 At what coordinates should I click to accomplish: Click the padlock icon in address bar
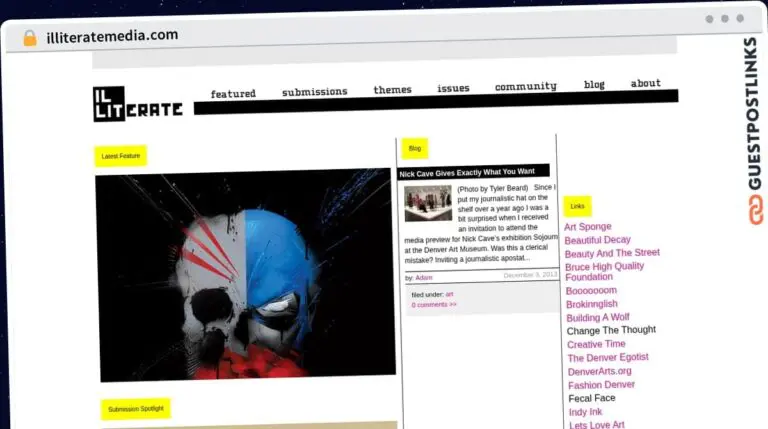(29, 37)
